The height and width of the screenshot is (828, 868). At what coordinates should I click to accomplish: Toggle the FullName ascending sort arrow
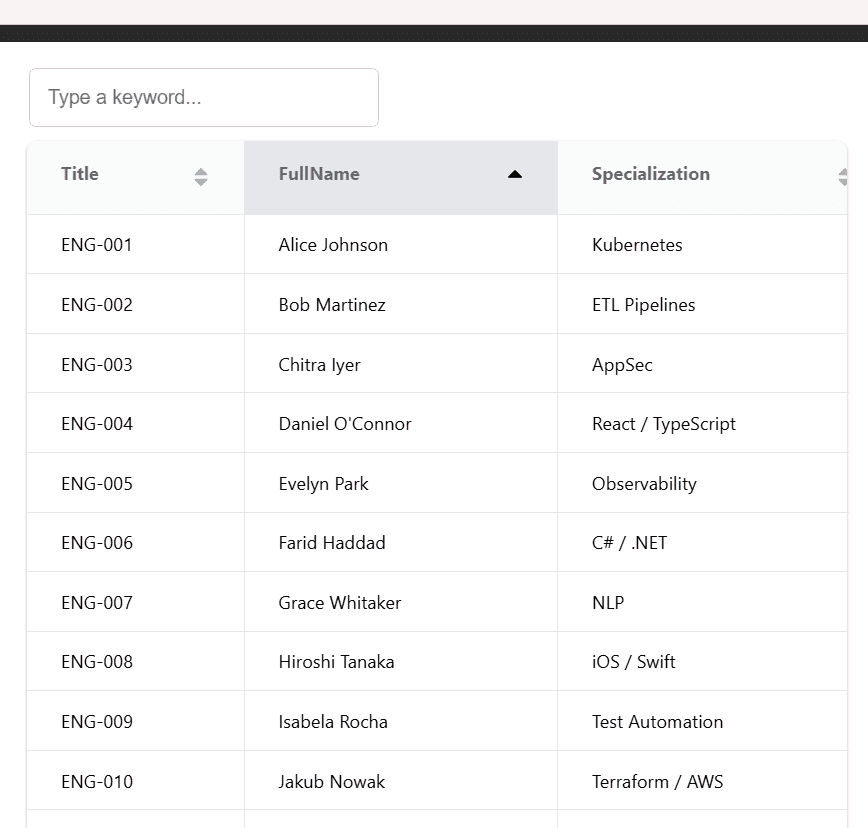coord(515,174)
